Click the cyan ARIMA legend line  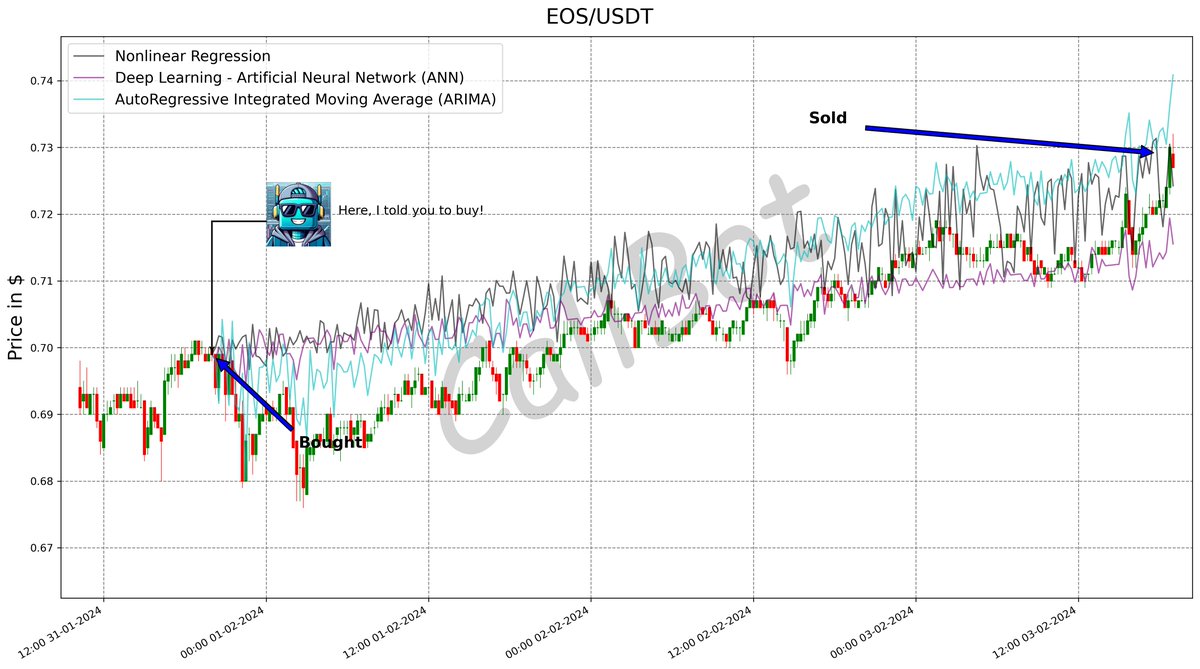(x=89, y=99)
